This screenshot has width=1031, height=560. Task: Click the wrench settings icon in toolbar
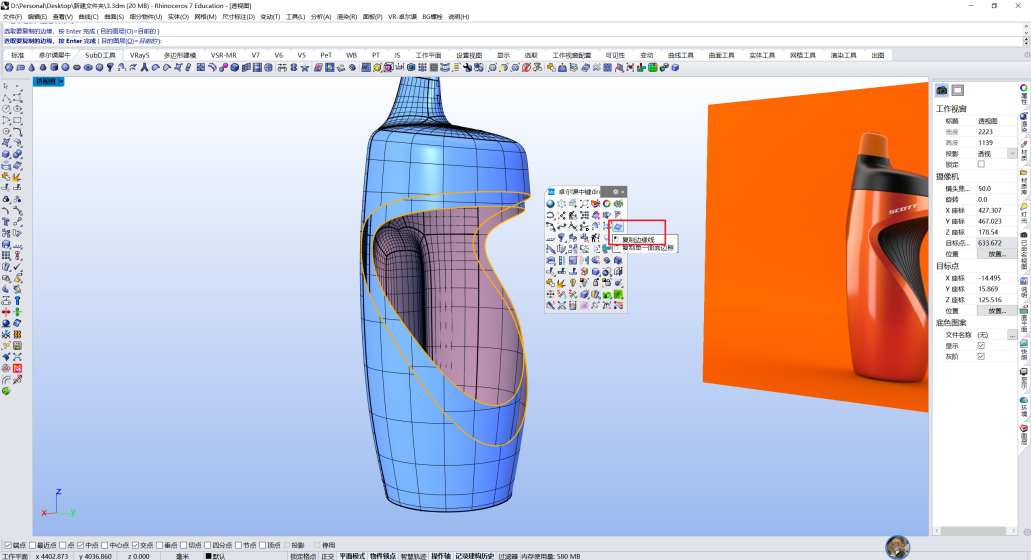468,68
